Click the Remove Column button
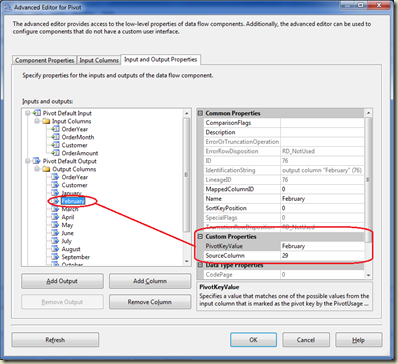The image size is (398, 364). tap(150, 302)
